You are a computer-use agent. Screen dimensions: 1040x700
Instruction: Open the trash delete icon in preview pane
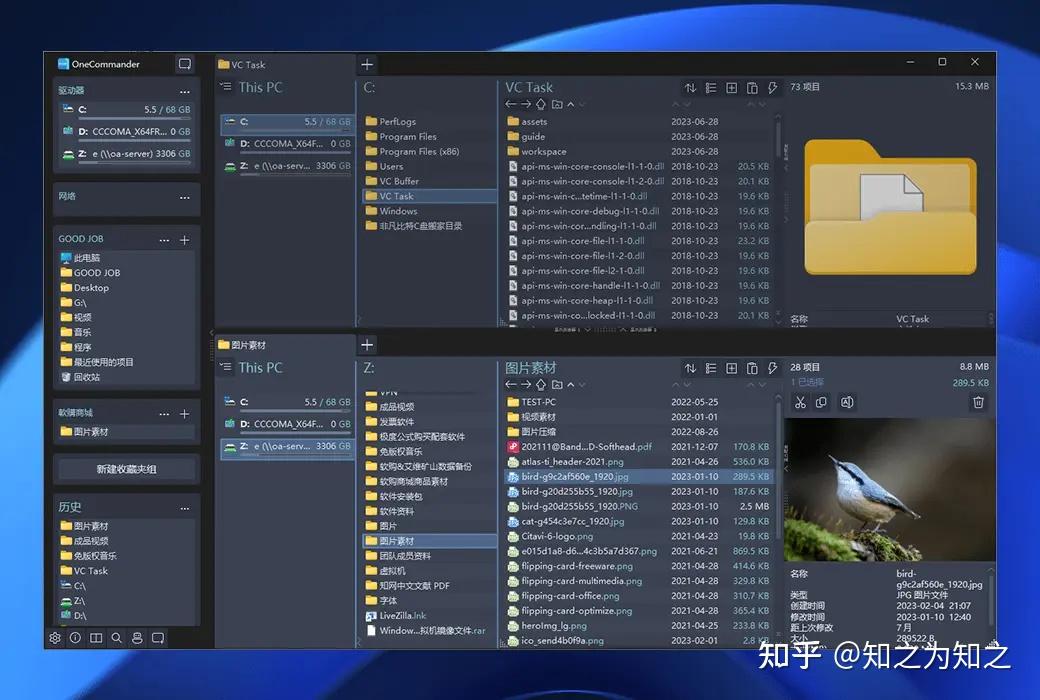pyautogui.click(x=978, y=402)
